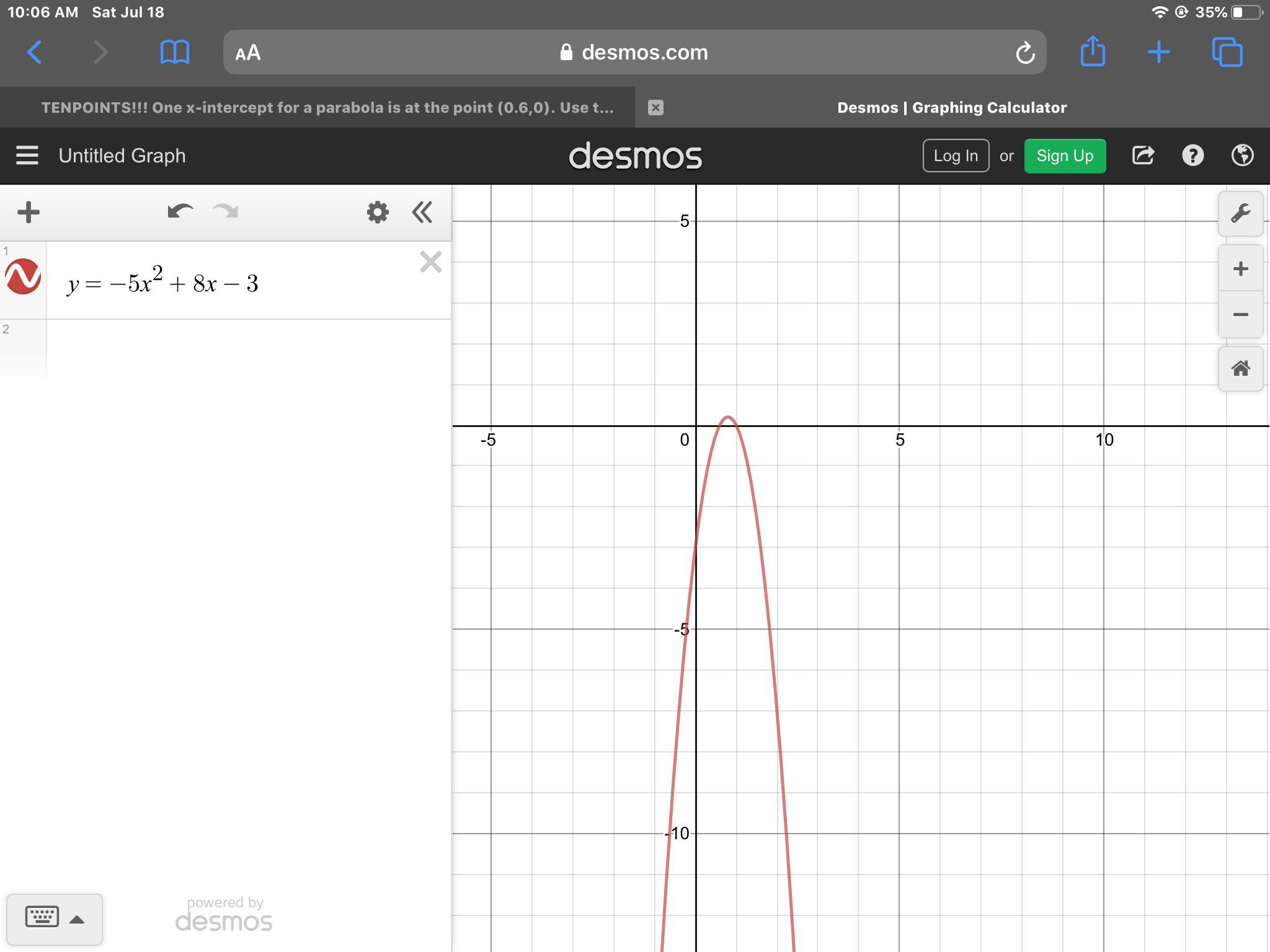Collapse the expression list panel
Image resolution: width=1270 pixels, height=952 pixels.
tap(422, 213)
